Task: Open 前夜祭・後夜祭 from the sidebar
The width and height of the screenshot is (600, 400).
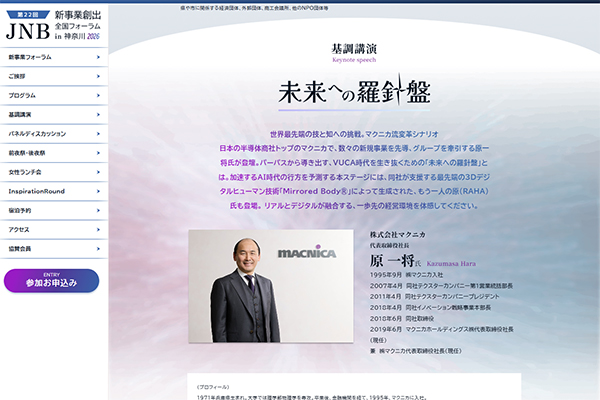Action: [x=54, y=153]
